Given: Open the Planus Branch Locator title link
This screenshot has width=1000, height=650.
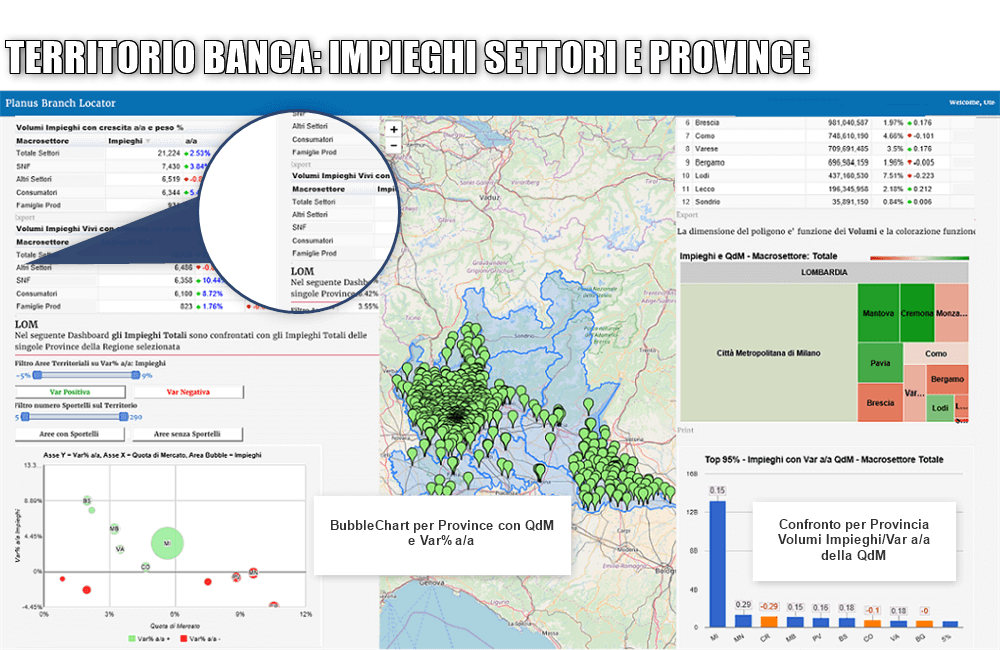Looking at the screenshot, I should (61, 103).
